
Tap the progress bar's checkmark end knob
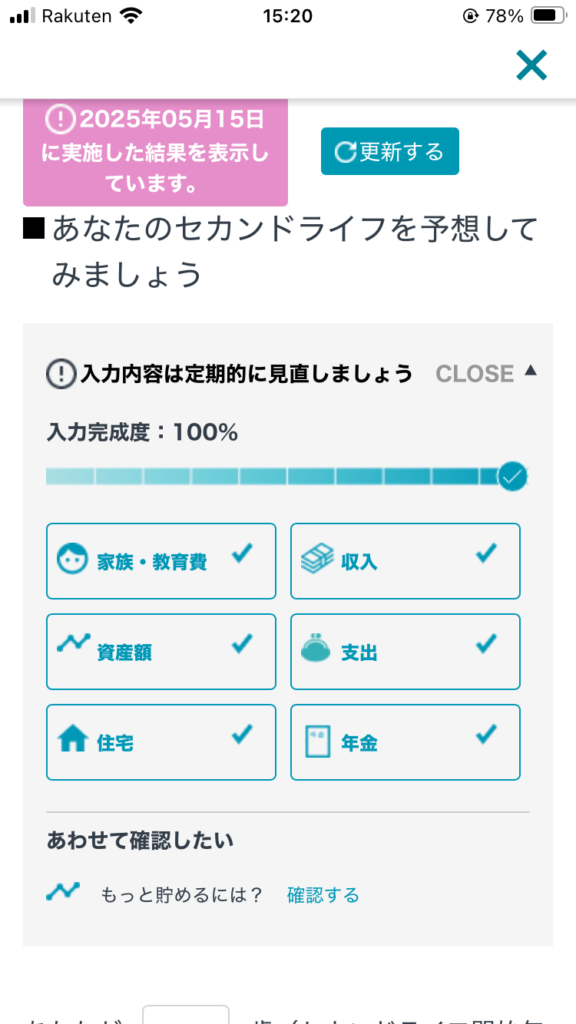(x=513, y=476)
